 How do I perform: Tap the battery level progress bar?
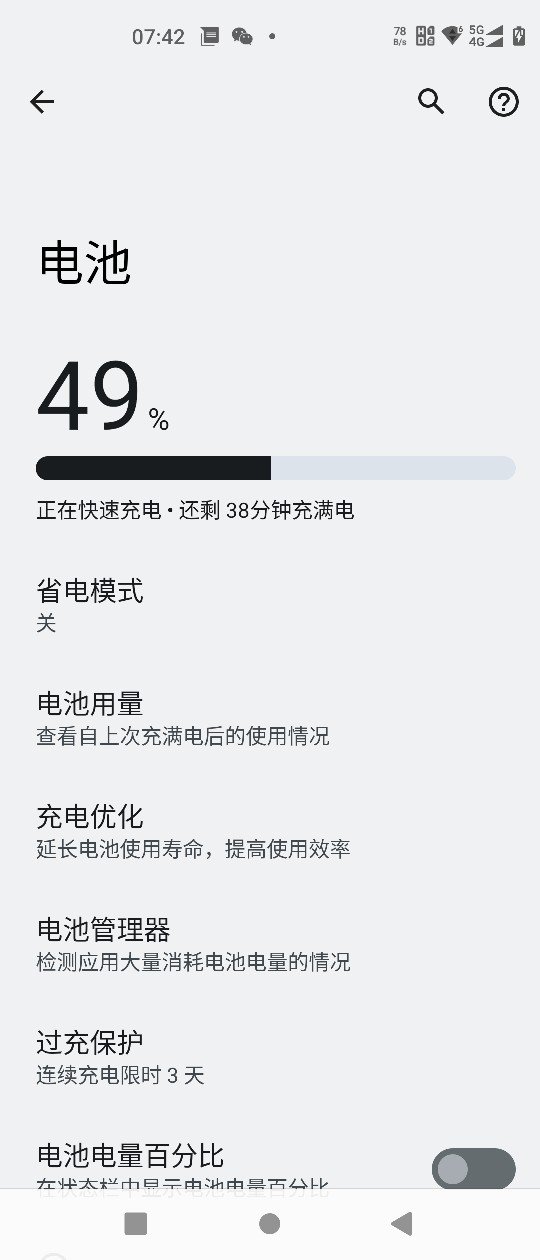coord(276,468)
